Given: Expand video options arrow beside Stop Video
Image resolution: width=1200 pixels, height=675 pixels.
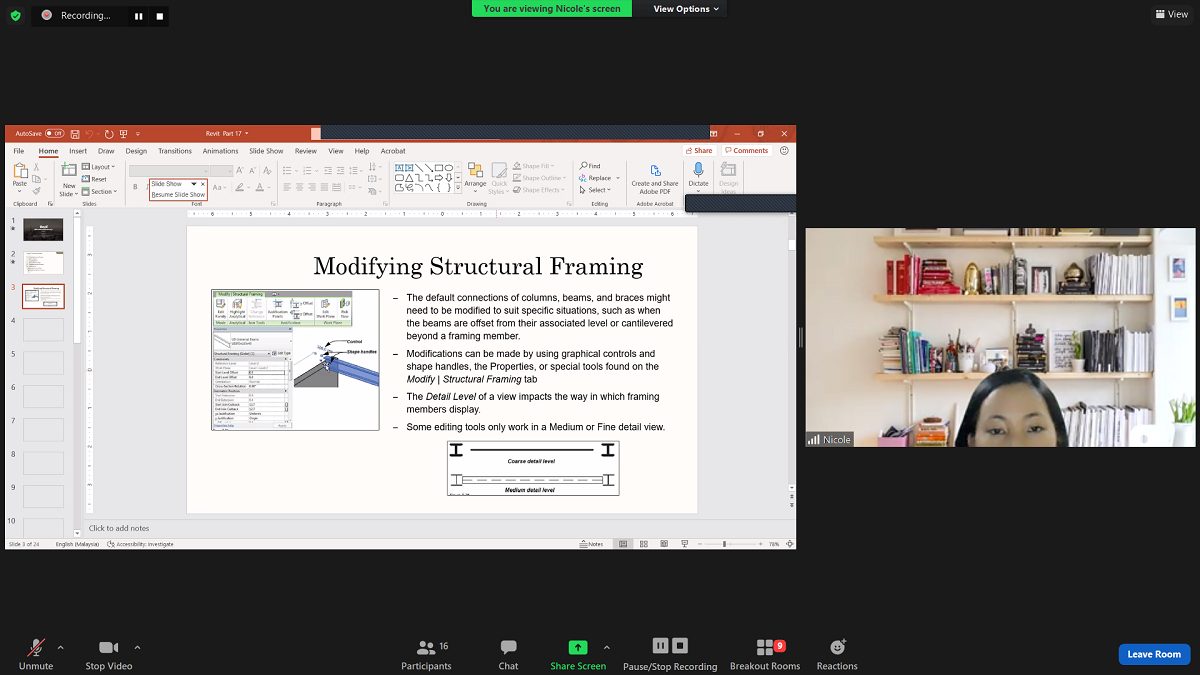Looking at the screenshot, I should (x=137, y=647).
